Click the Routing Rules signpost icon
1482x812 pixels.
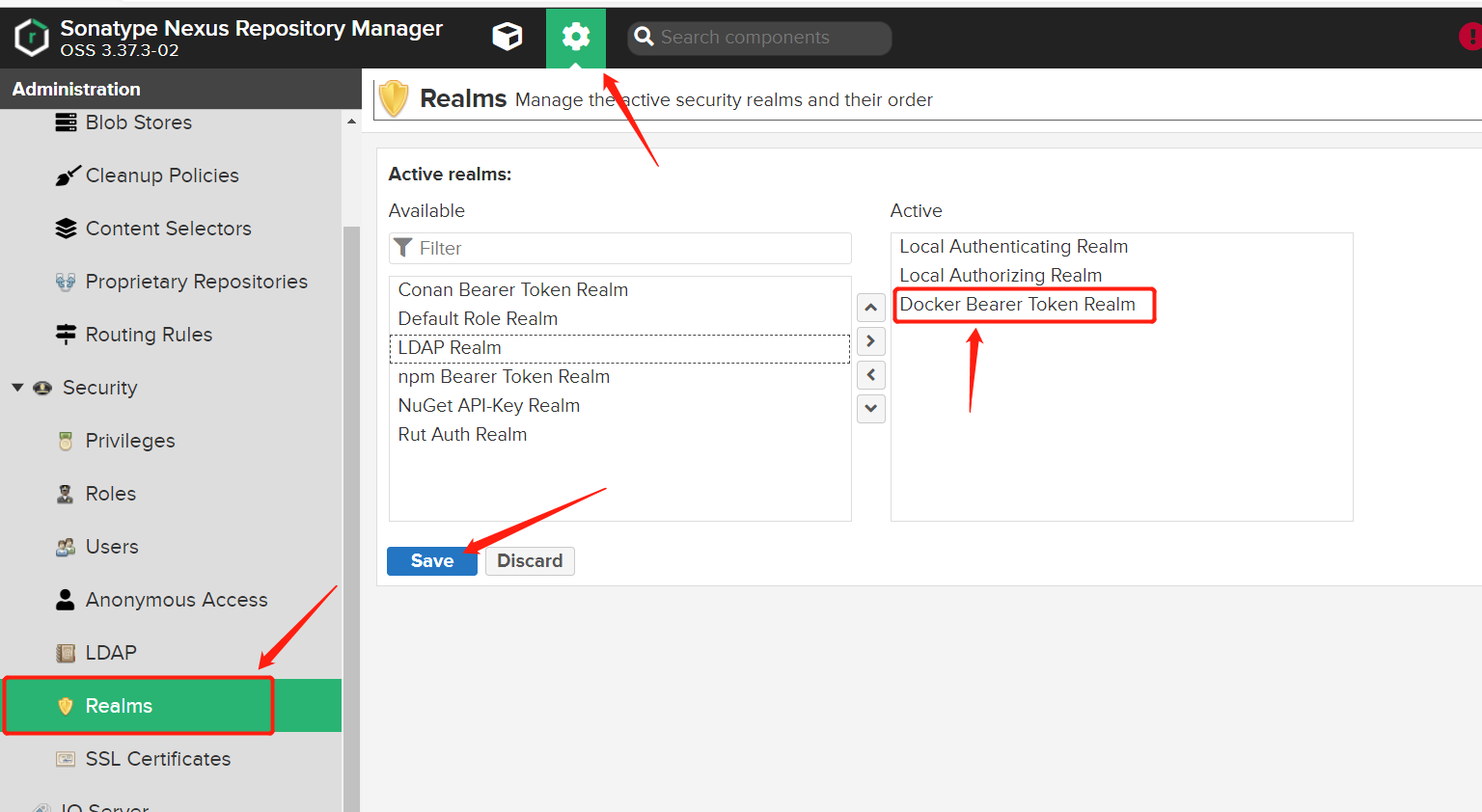click(x=66, y=335)
